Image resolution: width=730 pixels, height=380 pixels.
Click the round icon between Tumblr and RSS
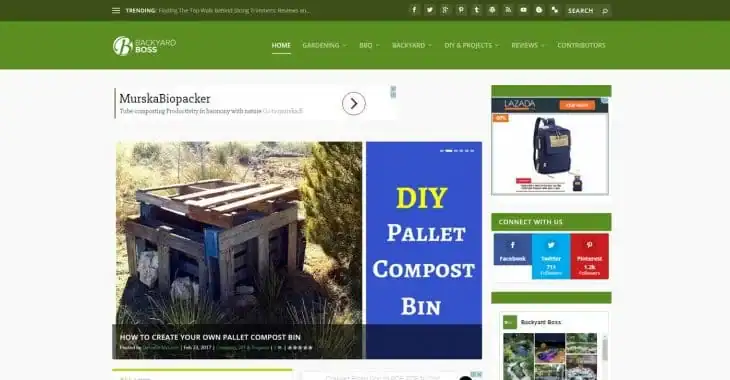pos(492,10)
